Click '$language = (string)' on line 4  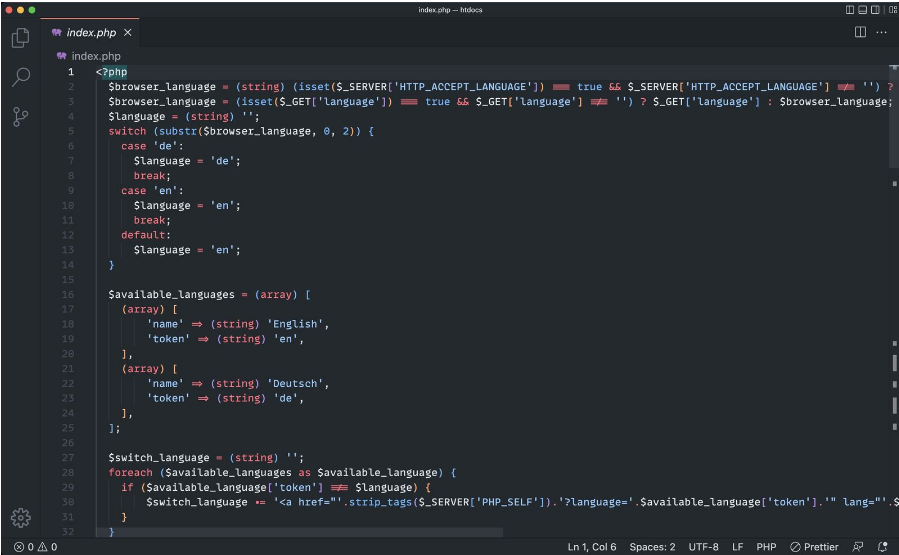coord(171,116)
